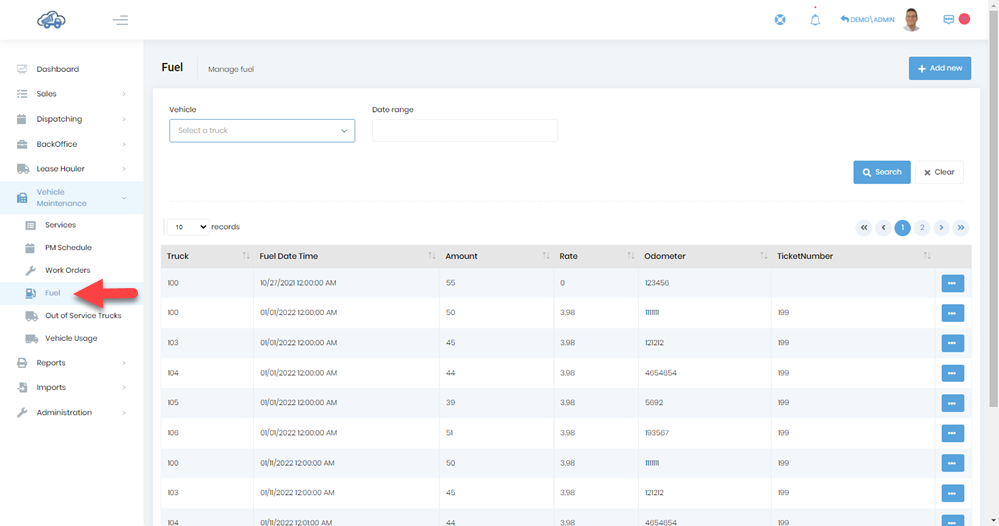The width and height of the screenshot is (999, 526).
Task: Click the Imports file icon
Action: (22, 387)
